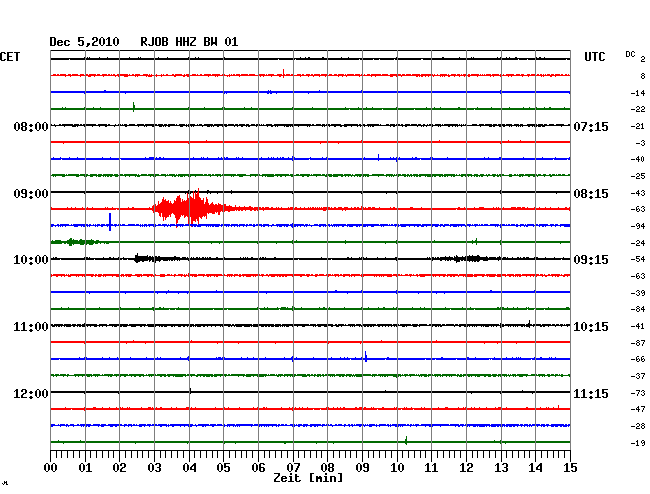Click the large red seismic event waveform
650x494 pixels.
pos(193,208)
